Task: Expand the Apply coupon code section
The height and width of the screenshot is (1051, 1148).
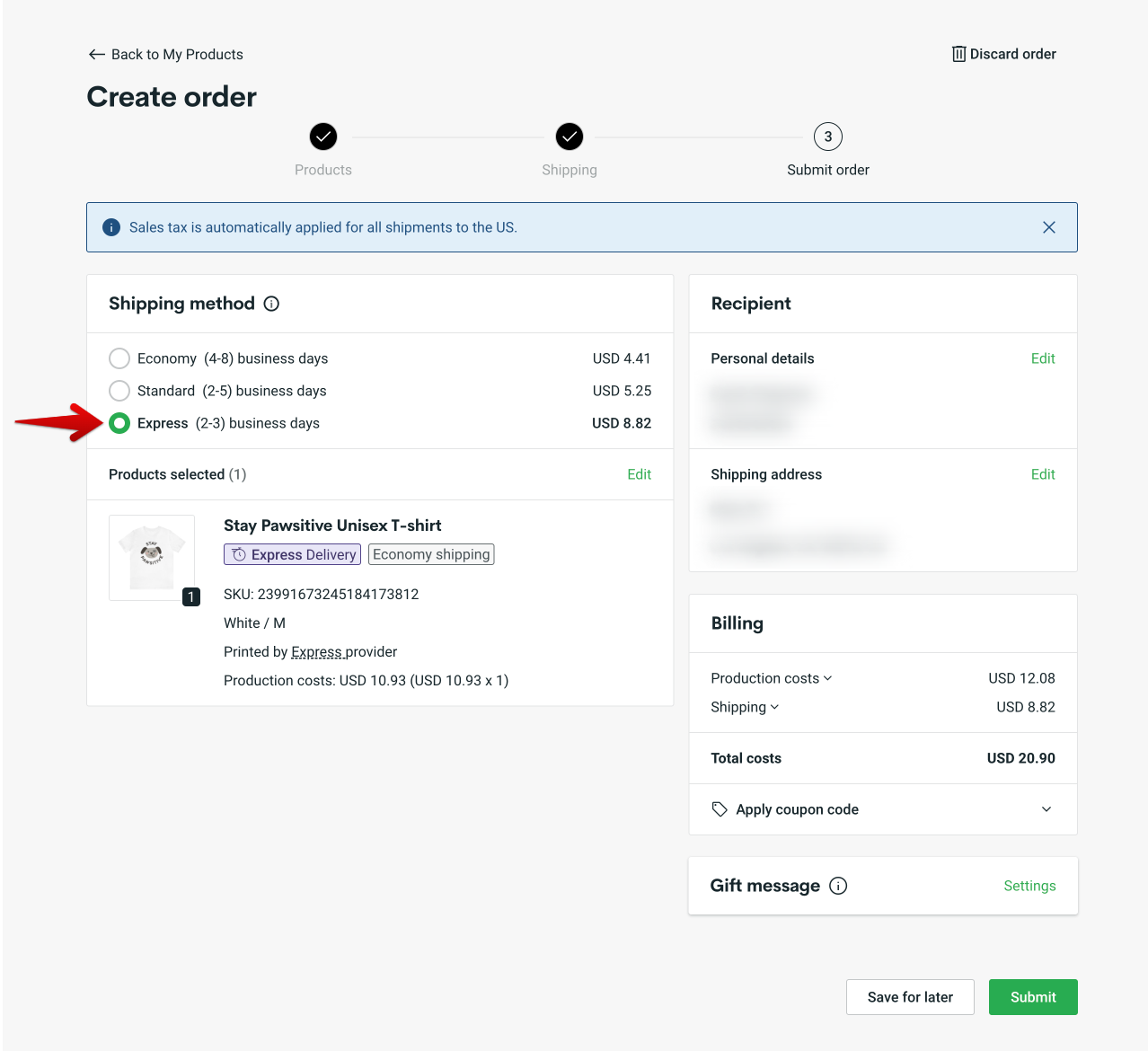Action: [1046, 808]
